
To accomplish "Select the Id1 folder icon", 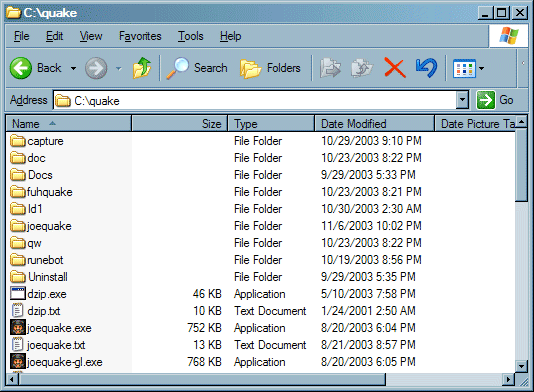I will point(18,209).
